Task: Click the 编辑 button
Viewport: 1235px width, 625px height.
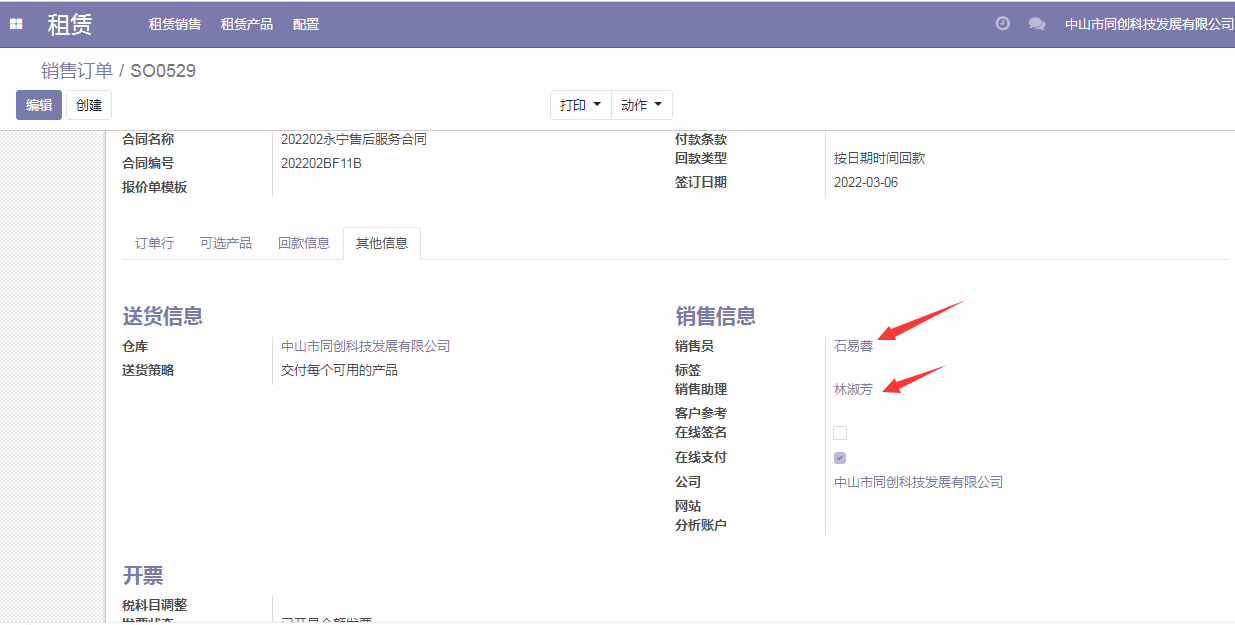Action: coord(39,105)
